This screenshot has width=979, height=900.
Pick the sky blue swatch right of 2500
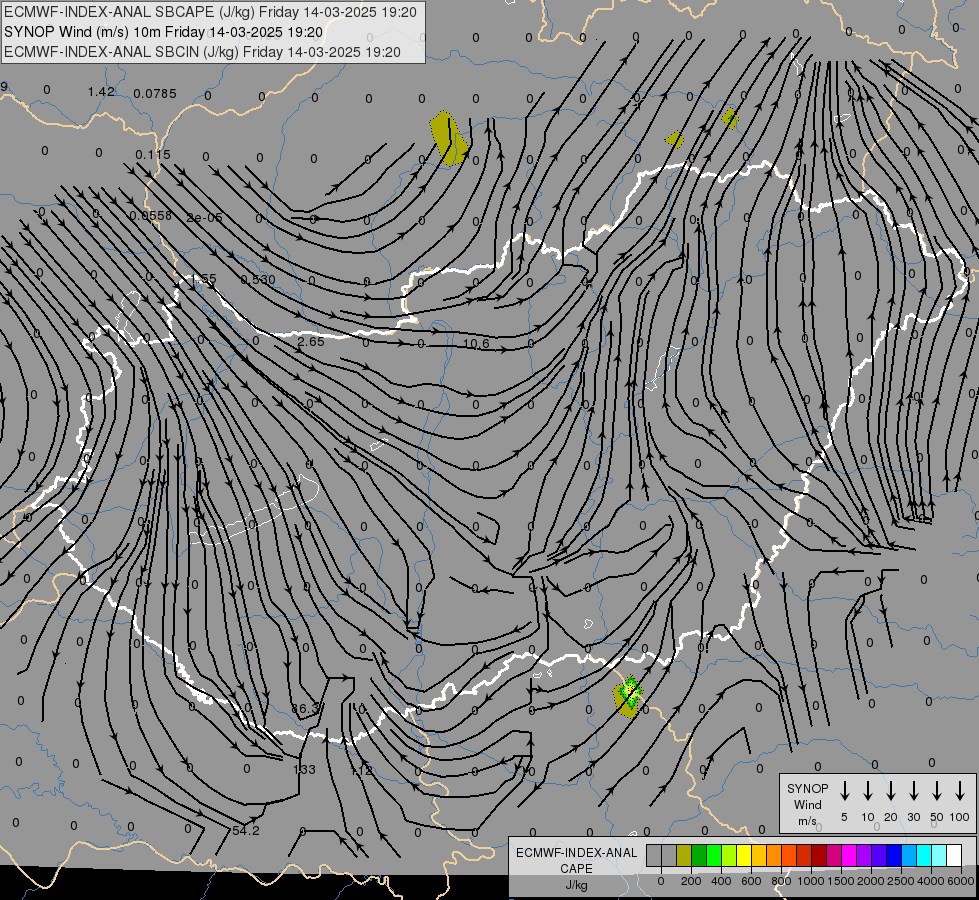tap(908, 855)
